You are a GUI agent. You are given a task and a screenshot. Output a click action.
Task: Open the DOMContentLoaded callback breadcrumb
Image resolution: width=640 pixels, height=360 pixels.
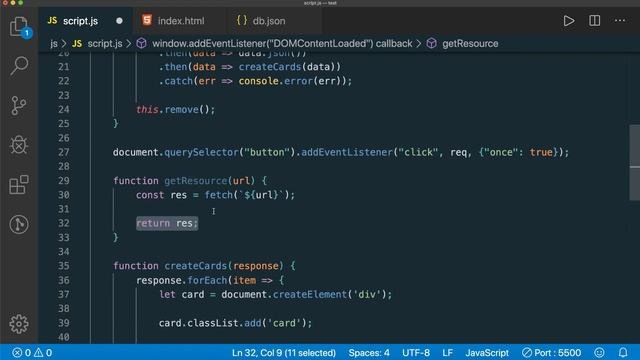[275, 44]
